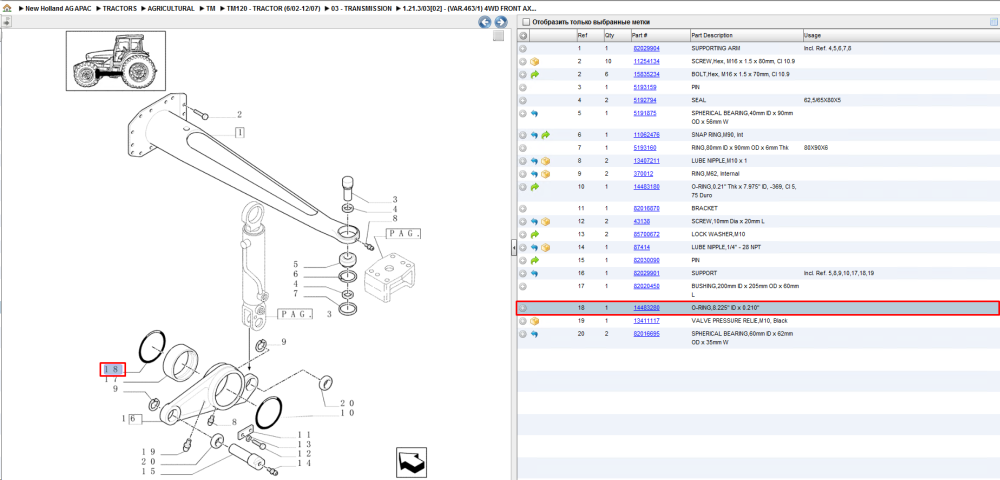Open part number link 13411117
Image resolution: width=1000 pixels, height=480 pixels.
click(x=646, y=321)
